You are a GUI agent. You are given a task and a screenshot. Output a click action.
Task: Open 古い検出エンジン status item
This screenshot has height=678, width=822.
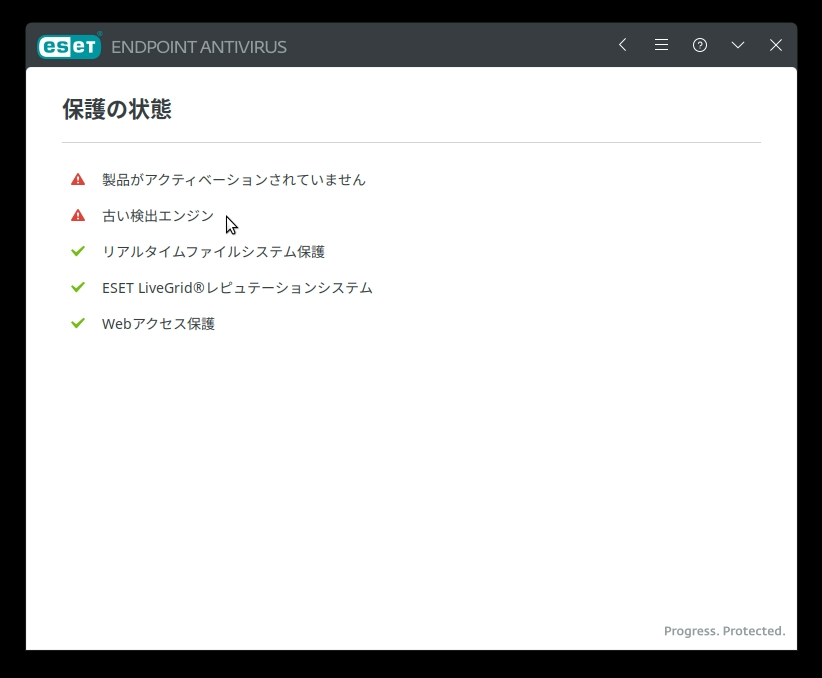click(x=158, y=216)
